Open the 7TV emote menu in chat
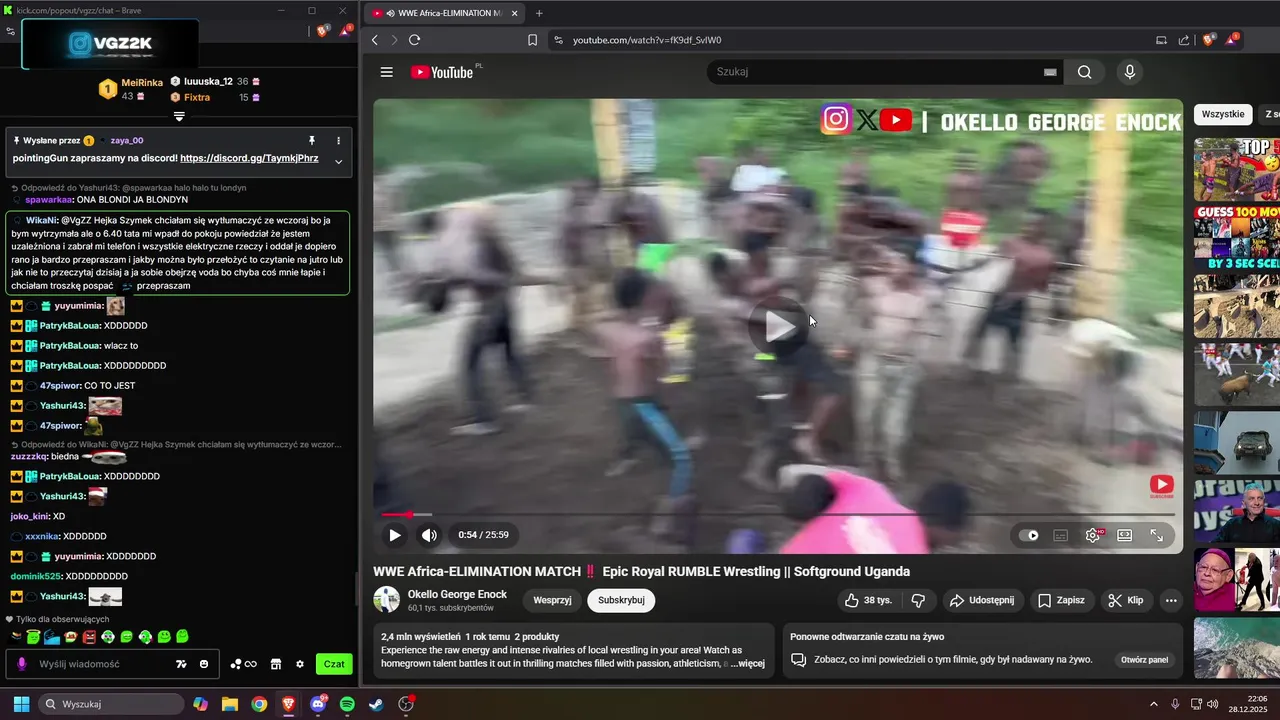The height and width of the screenshot is (720, 1280). click(181, 664)
